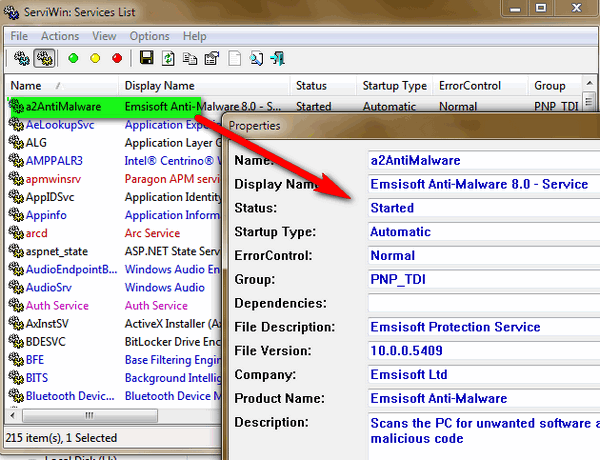The width and height of the screenshot is (600, 460).
Task: Select the aspnet_state service name
Action: pos(57,251)
